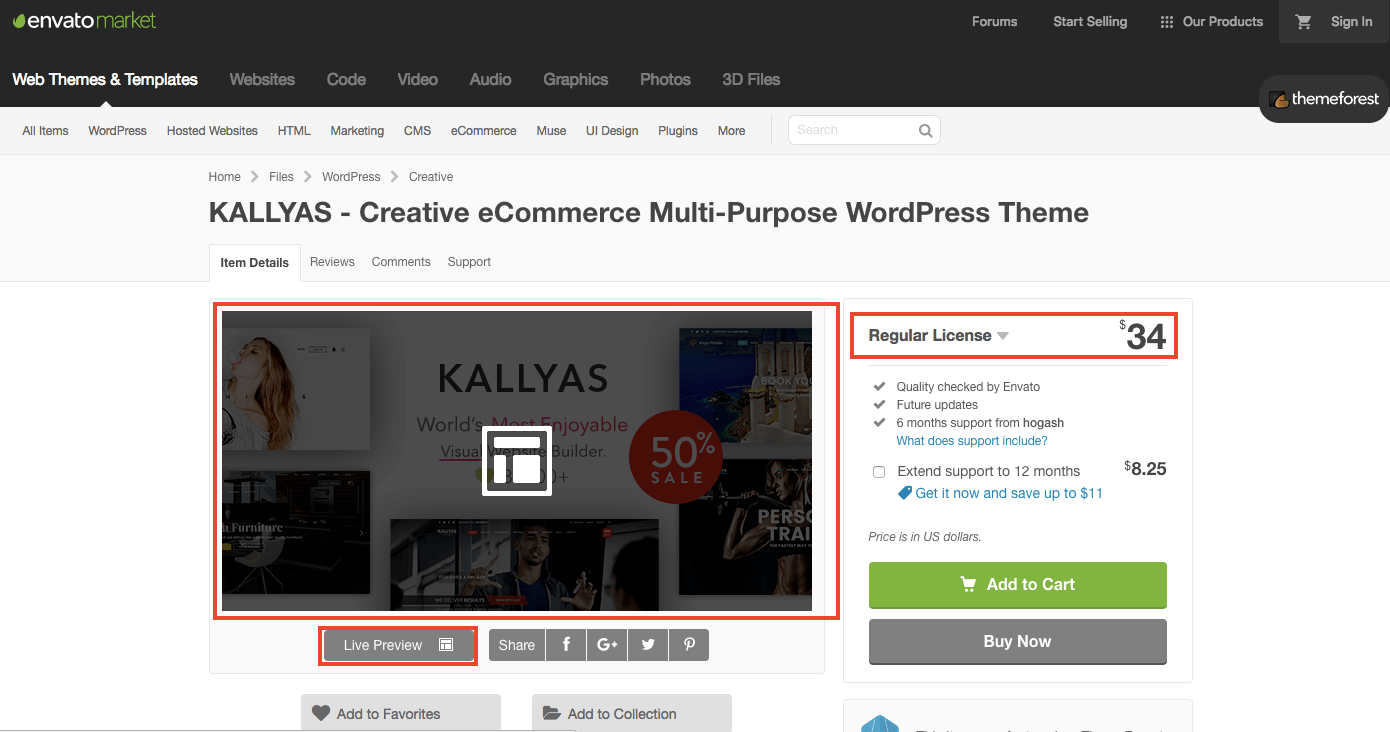The image size is (1390, 732).
Task: Click preview layout icon over theme image
Action: pyautogui.click(x=517, y=461)
